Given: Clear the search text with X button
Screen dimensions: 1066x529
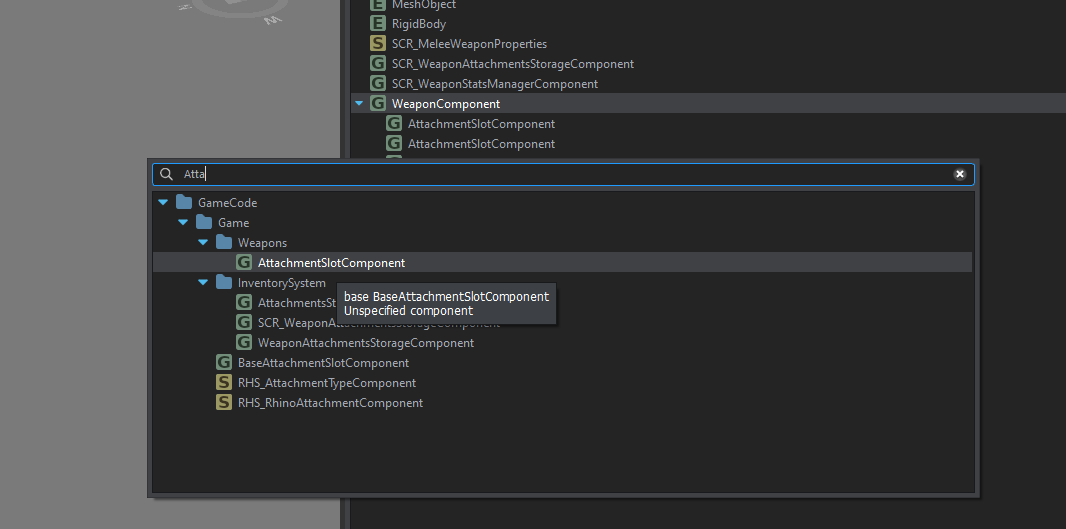Looking at the screenshot, I should (x=960, y=174).
